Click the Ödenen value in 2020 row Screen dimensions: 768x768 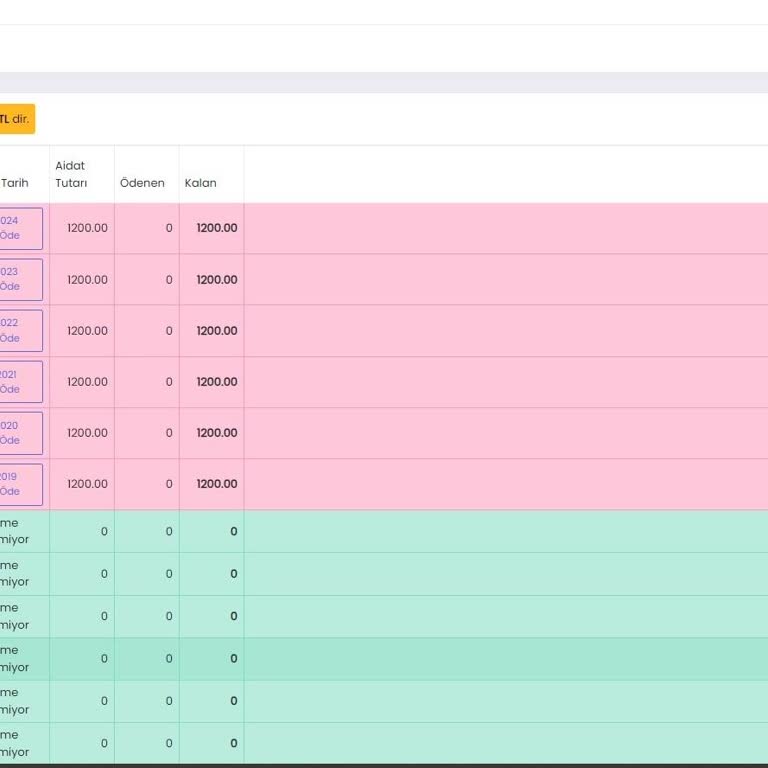pos(169,433)
